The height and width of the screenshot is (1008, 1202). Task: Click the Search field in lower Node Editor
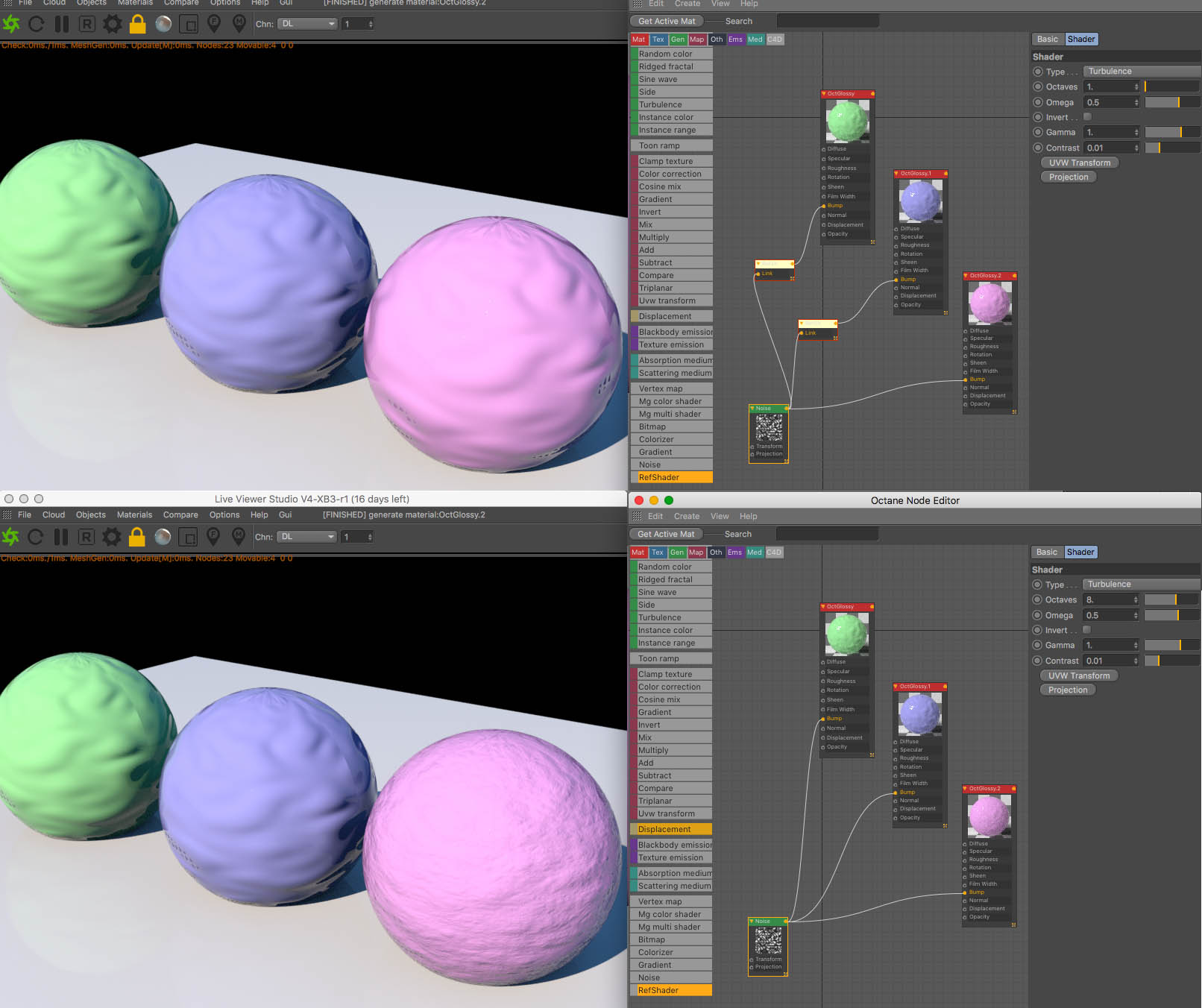[x=828, y=534]
